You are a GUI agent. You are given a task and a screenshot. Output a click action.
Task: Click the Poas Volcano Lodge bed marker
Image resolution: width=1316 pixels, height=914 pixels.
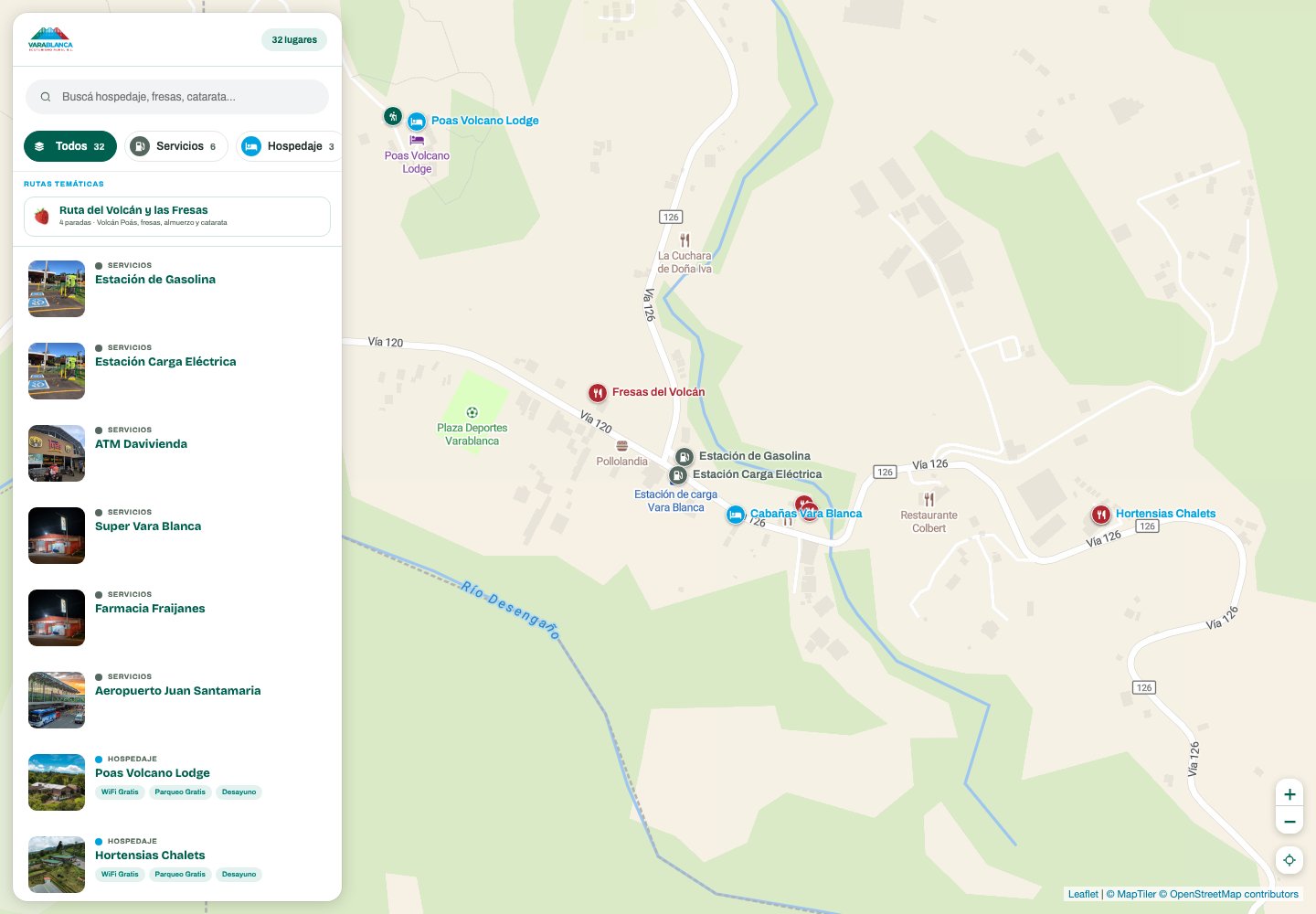click(417, 122)
